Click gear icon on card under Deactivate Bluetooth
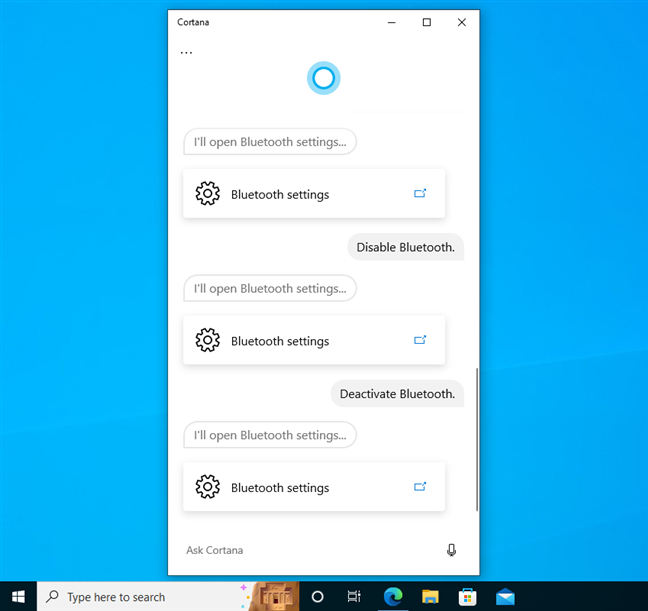648x611 pixels. pos(207,487)
